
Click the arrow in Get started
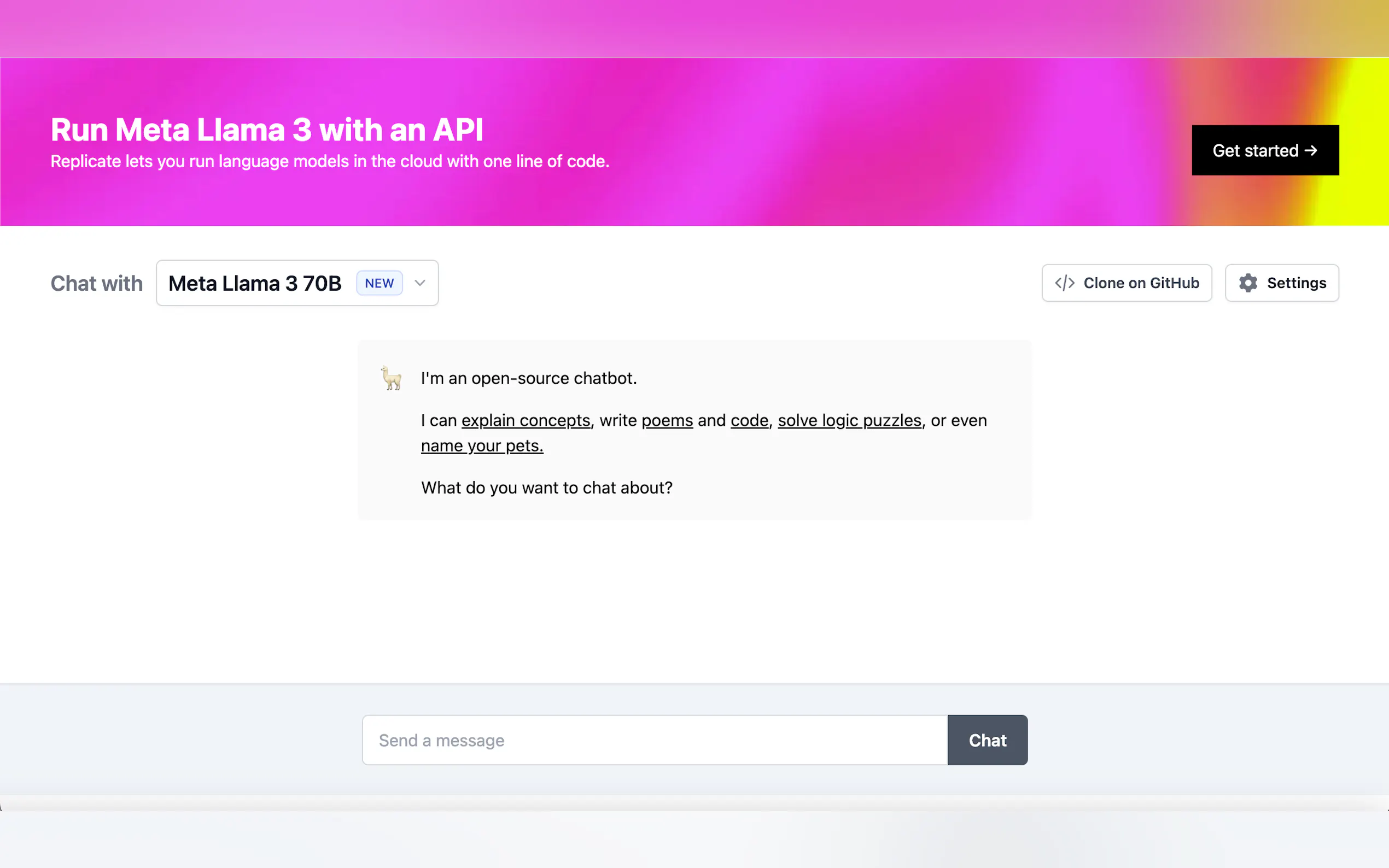coord(1311,150)
